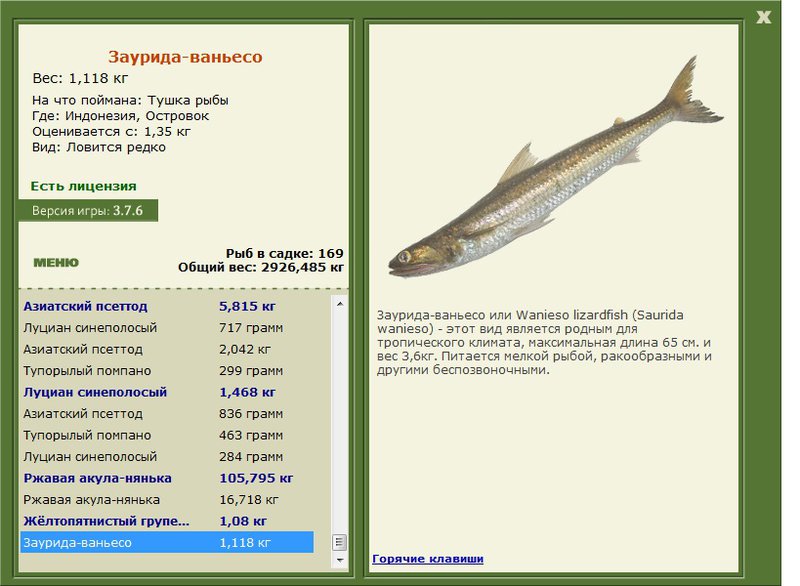The height and width of the screenshot is (586, 800).
Task: Click the На что поймана: Тушка рыбы line
Action: click(x=130, y=100)
